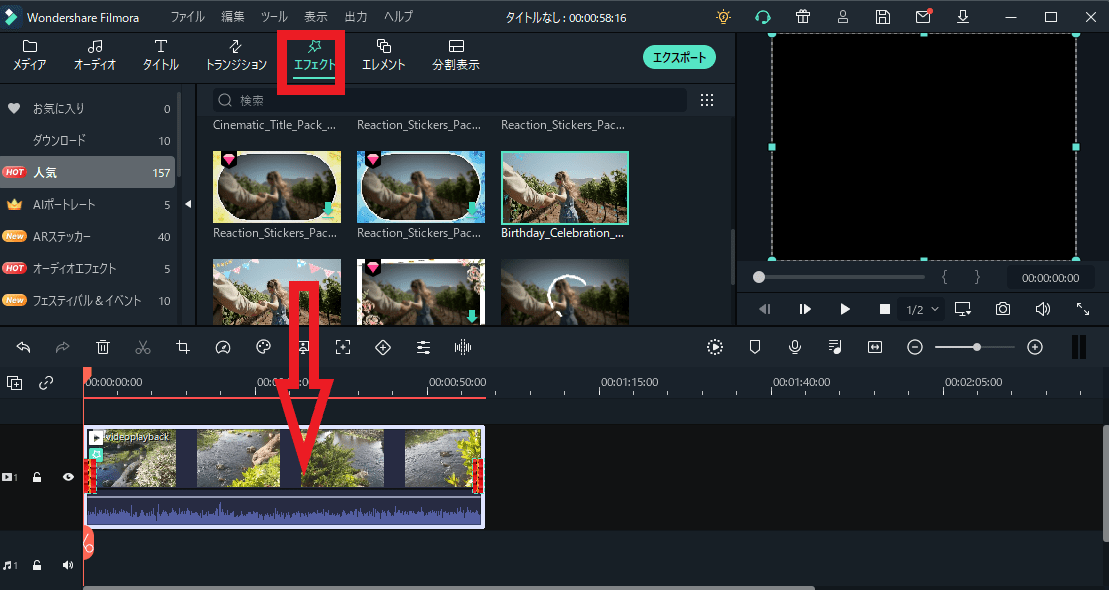Open the color palette icon
Screen dimensions: 1109x590
coord(263,347)
